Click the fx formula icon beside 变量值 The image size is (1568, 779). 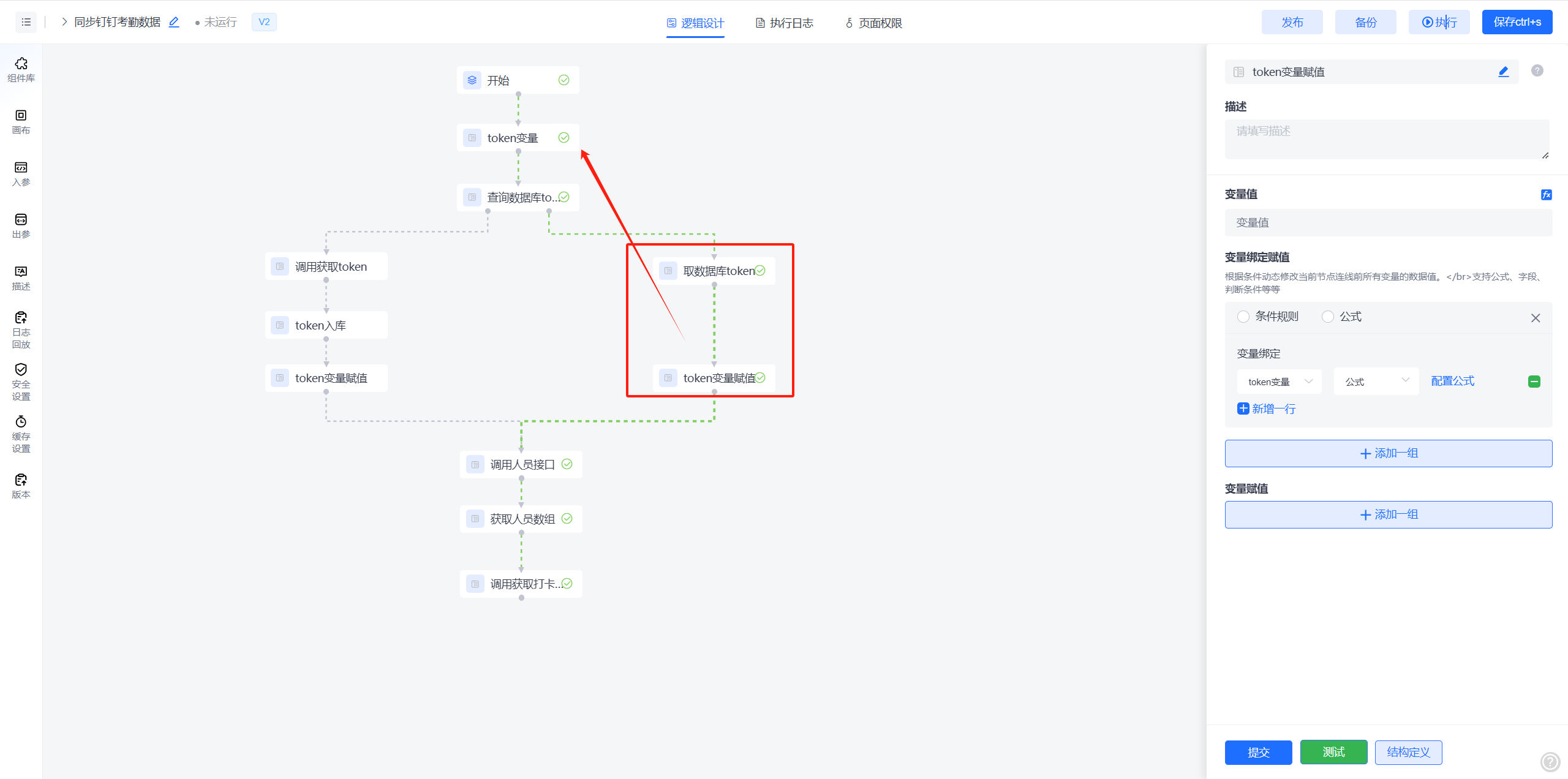coord(1546,195)
